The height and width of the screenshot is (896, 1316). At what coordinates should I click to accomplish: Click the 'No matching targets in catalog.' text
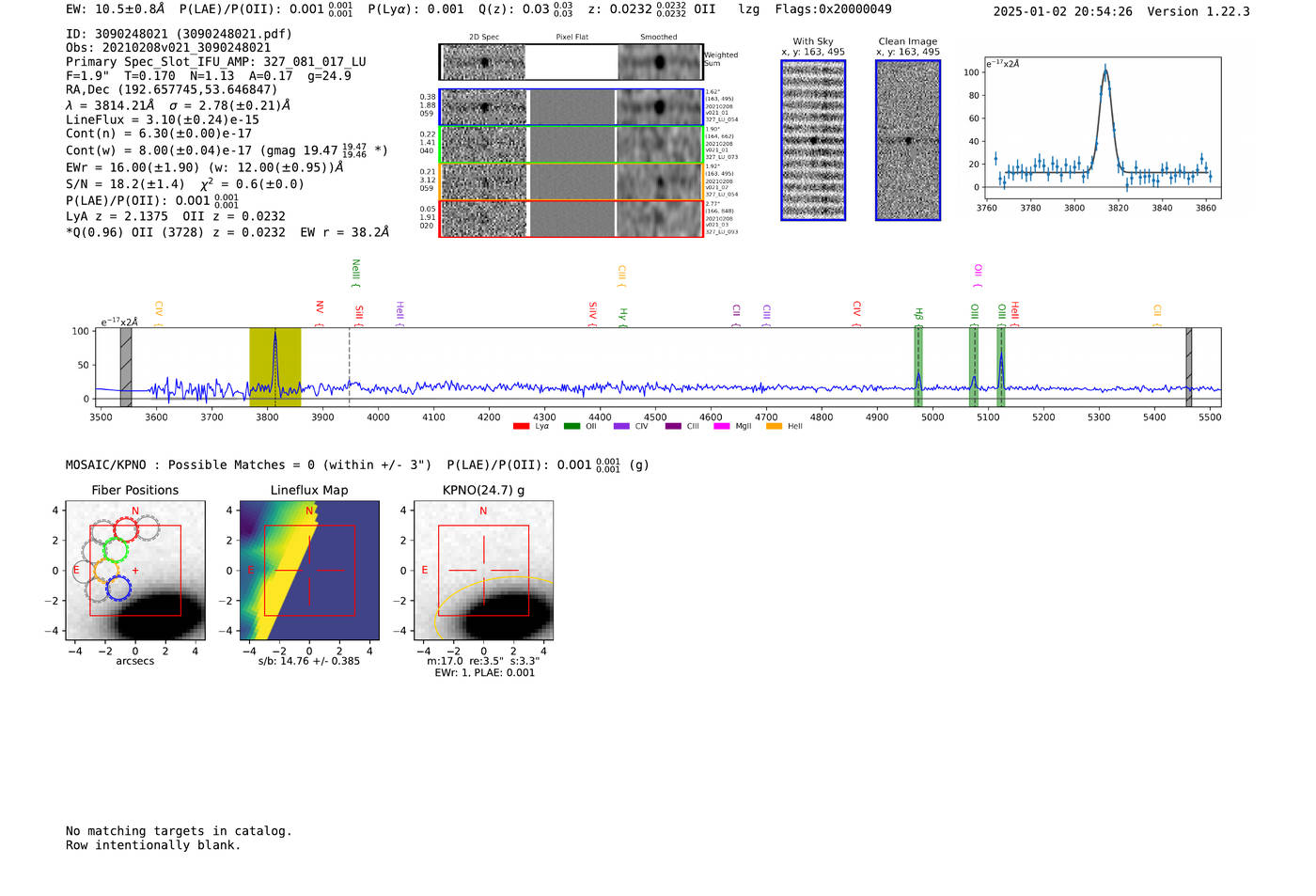[179, 831]
